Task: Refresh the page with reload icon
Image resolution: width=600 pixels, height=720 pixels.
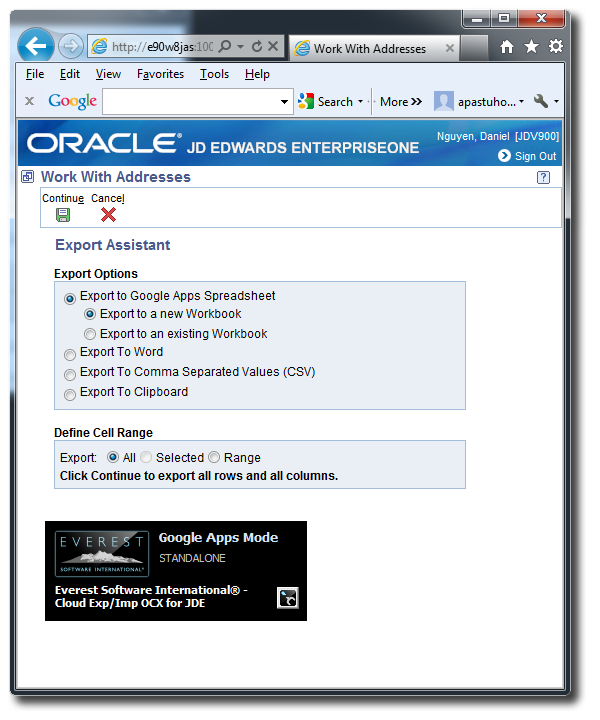Action: pos(257,46)
